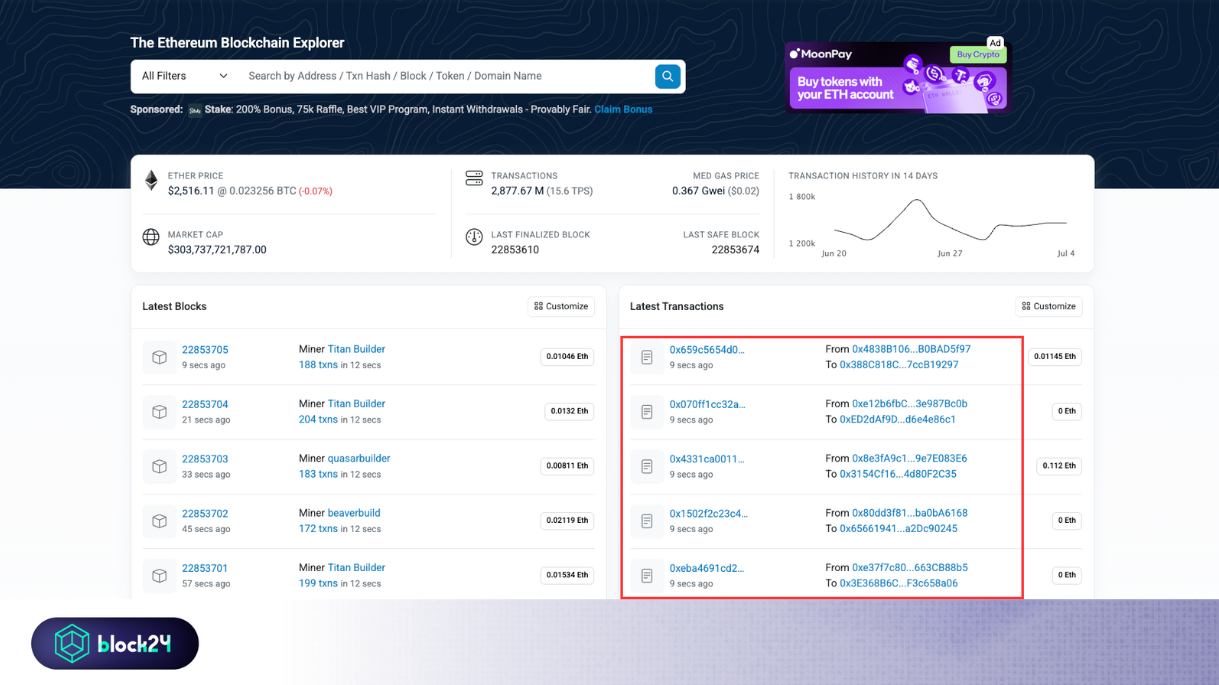Open block 22853703

[x=205, y=459]
